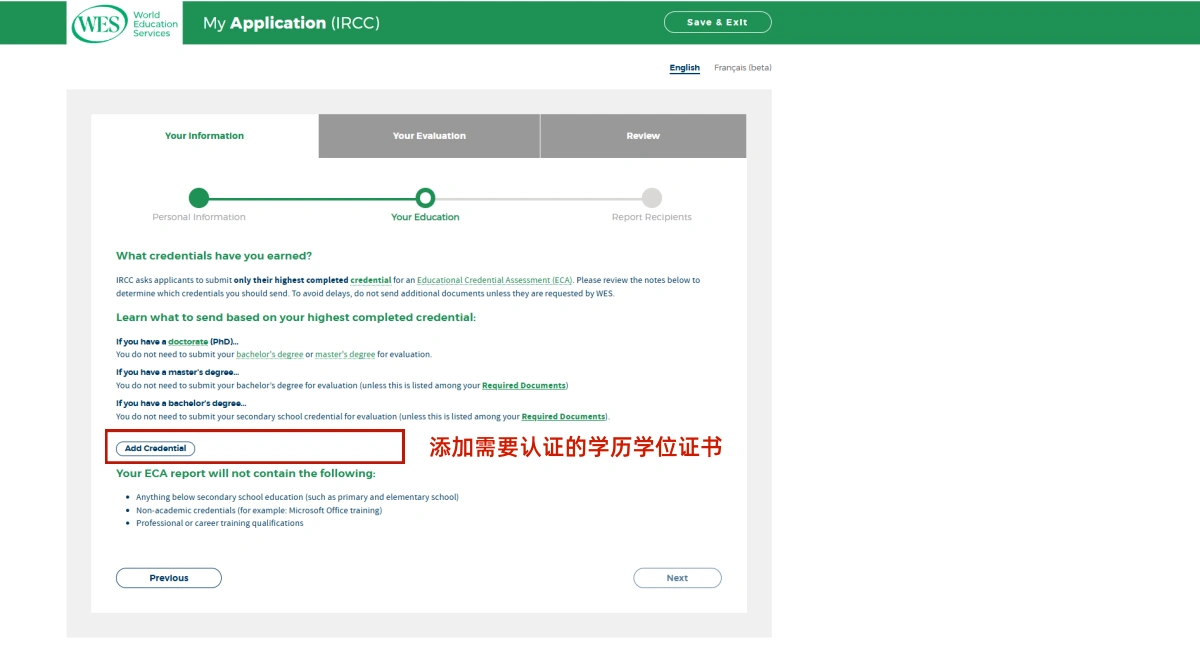
Task: Switch language to Français (beta)
Action: coord(743,68)
